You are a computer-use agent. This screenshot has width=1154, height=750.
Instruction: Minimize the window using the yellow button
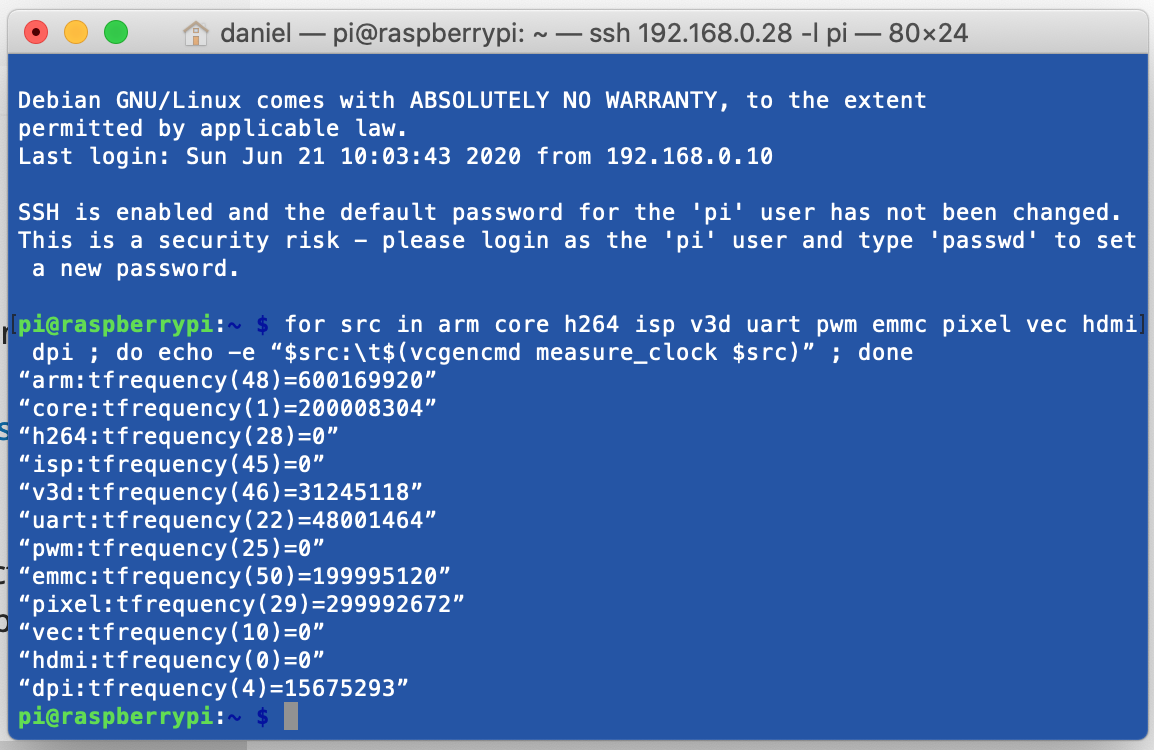76,33
